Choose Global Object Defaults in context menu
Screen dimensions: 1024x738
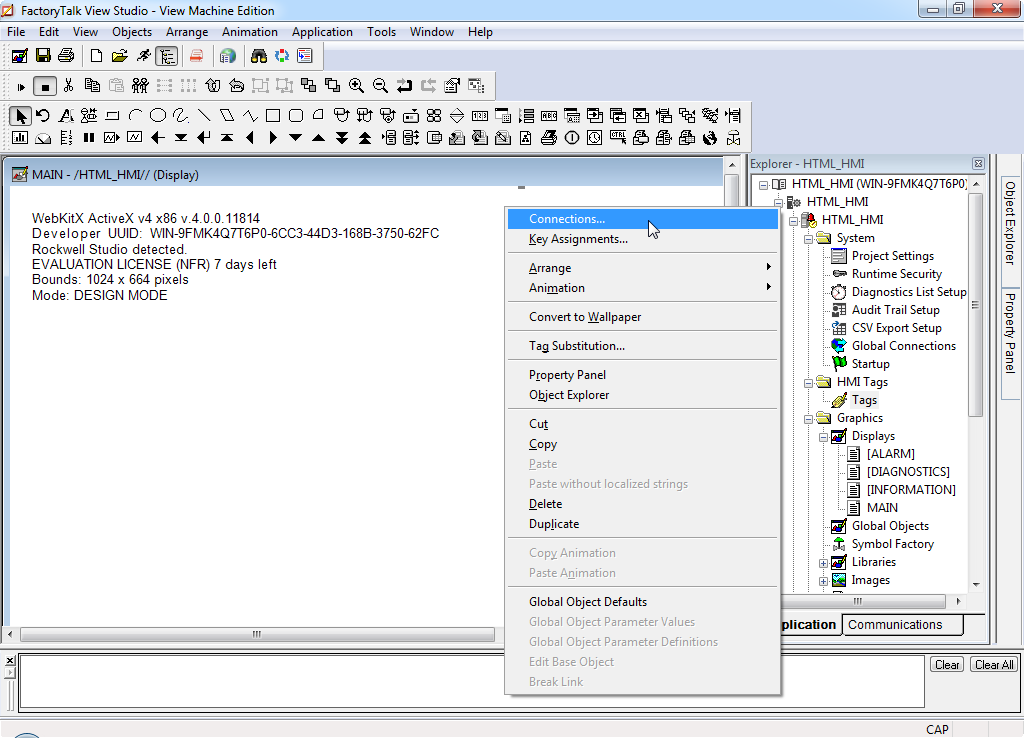[x=643, y=602]
